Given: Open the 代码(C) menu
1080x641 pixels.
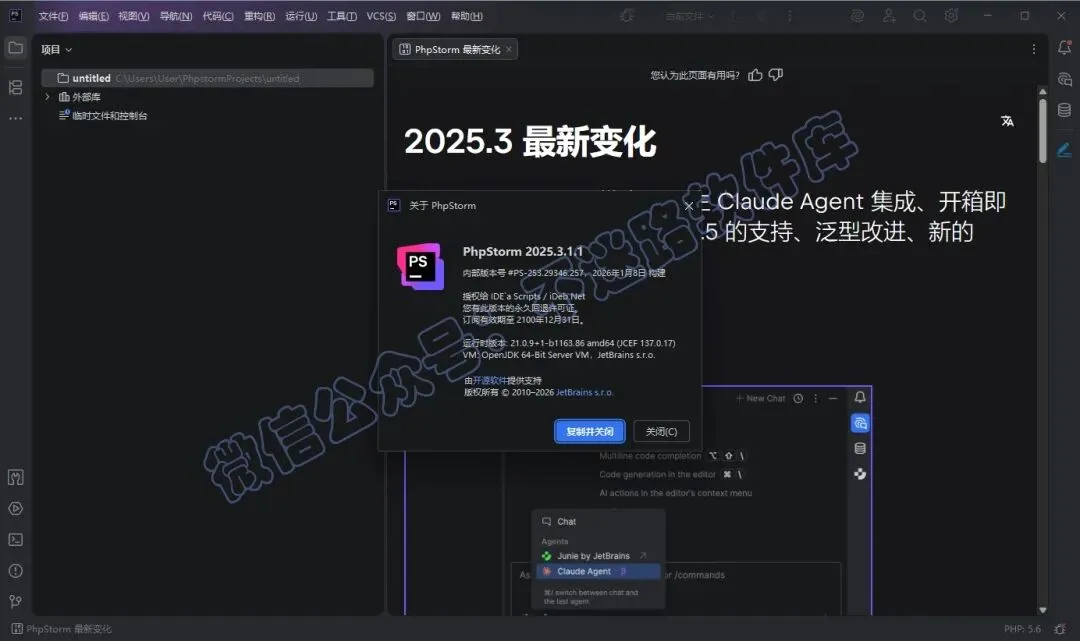Looking at the screenshot, I should pos(218,16).
